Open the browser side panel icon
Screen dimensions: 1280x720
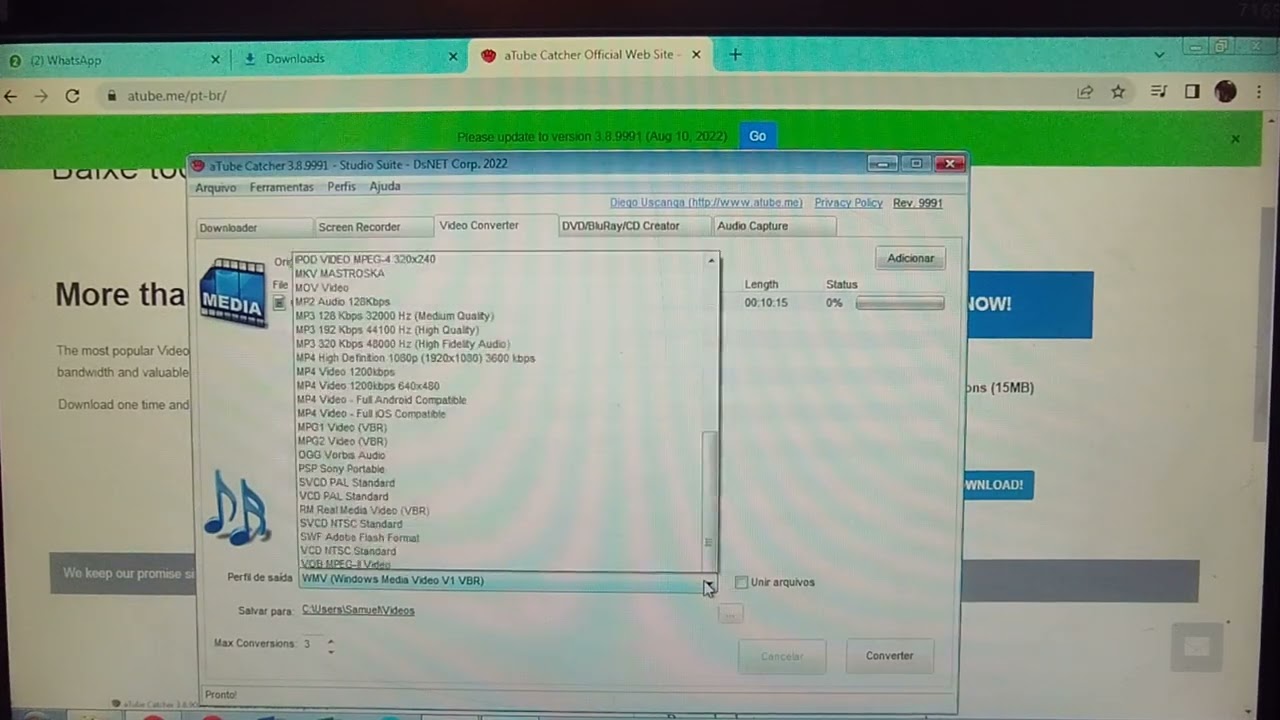tap(1192, 92)
